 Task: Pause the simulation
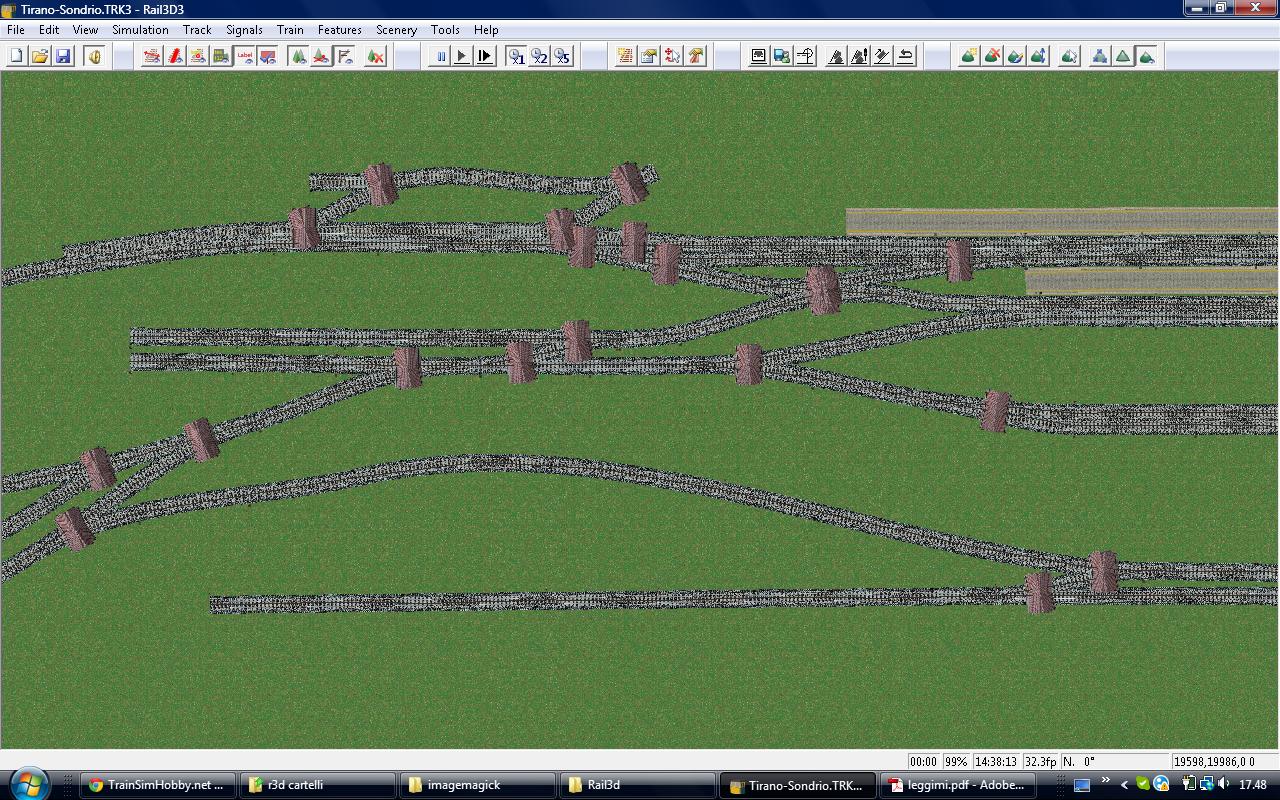coord(439,56)
